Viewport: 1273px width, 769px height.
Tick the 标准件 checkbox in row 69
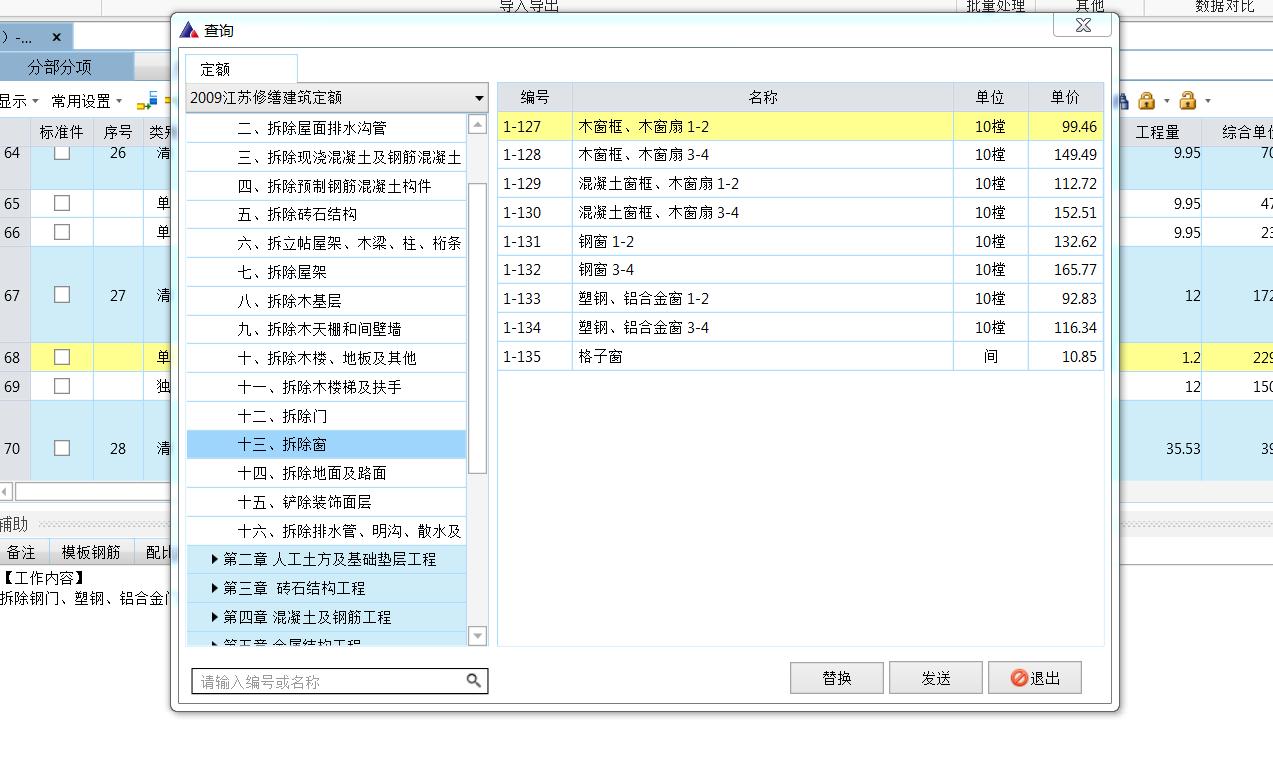coord(62,386)
